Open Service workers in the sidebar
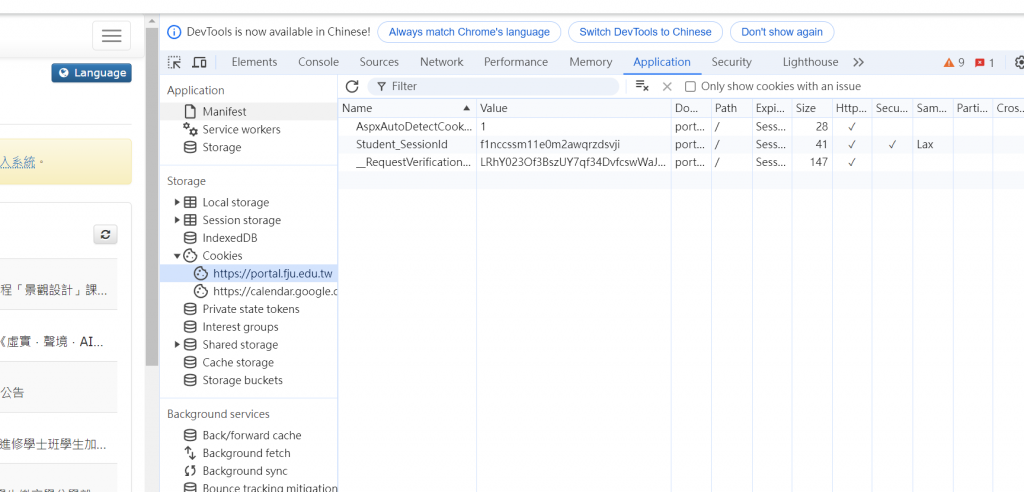 [x=248, y=129]
